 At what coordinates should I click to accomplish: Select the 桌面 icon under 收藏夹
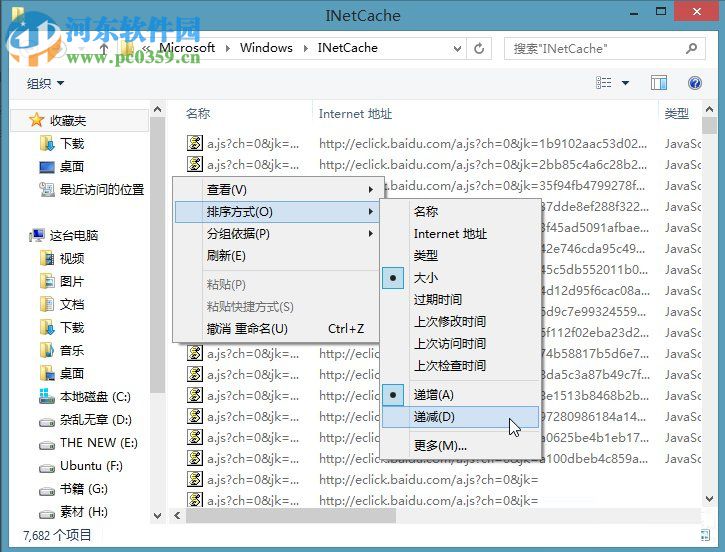(x=47, y=166)
